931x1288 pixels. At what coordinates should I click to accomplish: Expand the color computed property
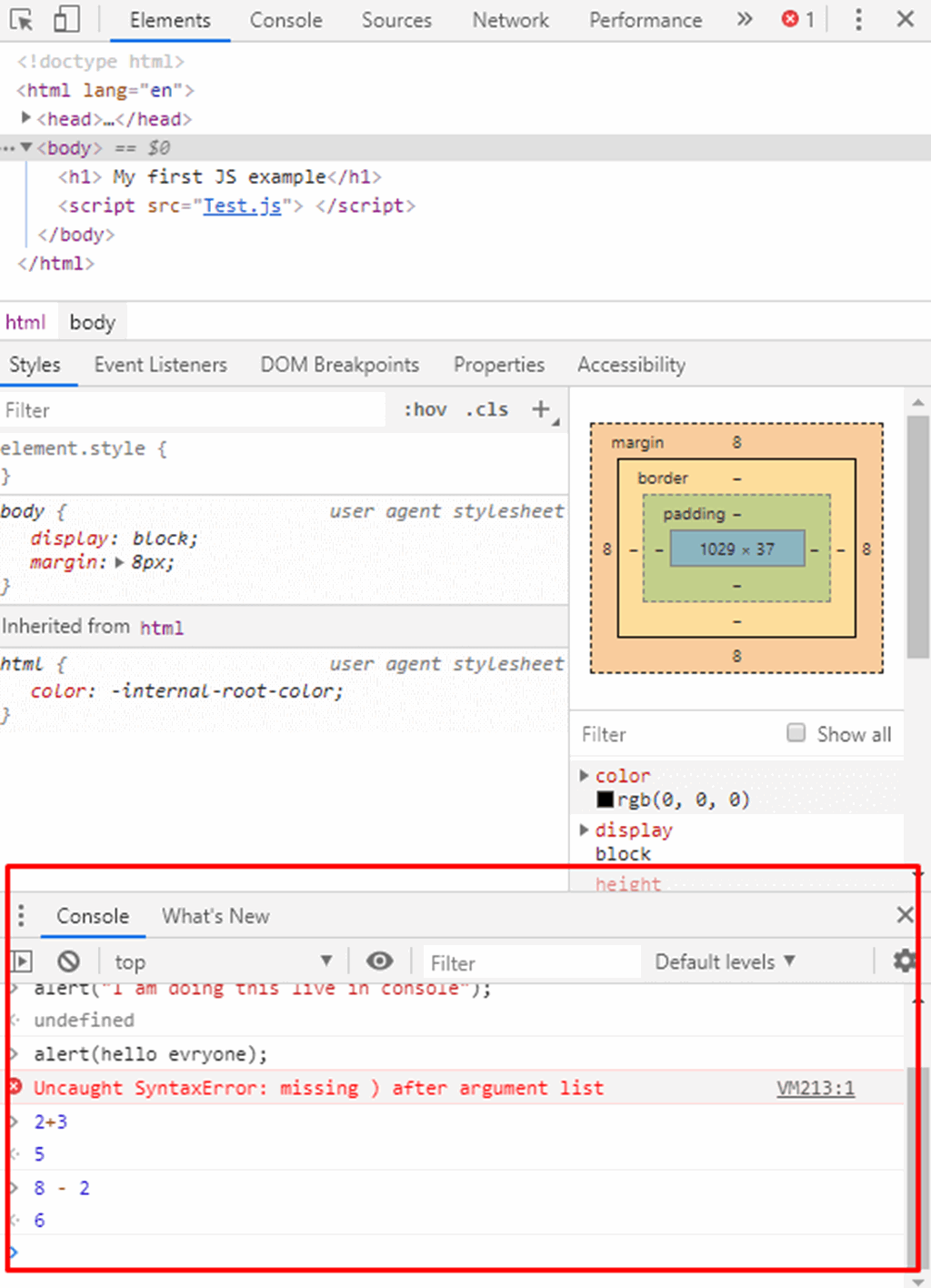[584, 775]
